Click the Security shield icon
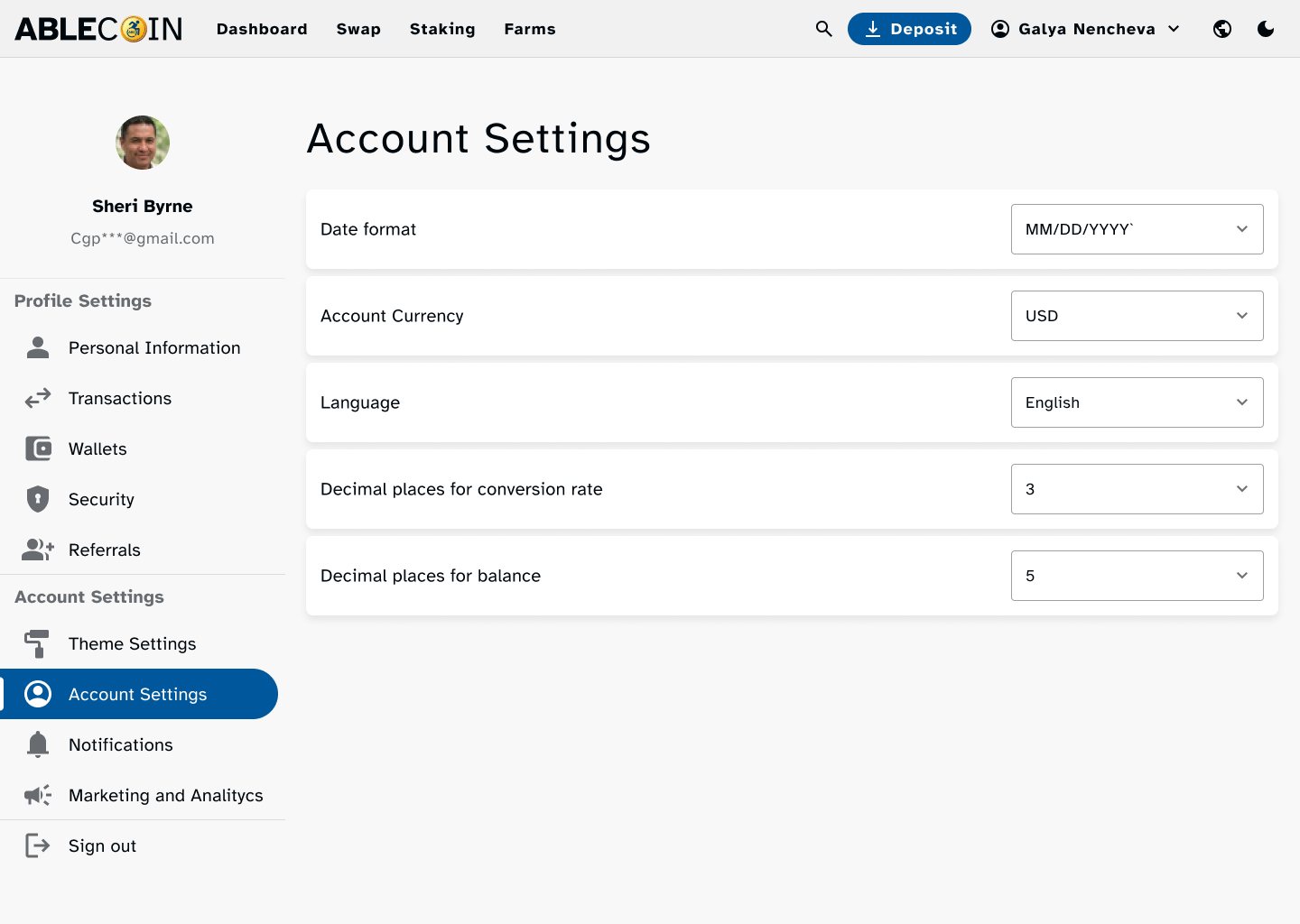The image size is (1300, 924). tap(38, 499)
